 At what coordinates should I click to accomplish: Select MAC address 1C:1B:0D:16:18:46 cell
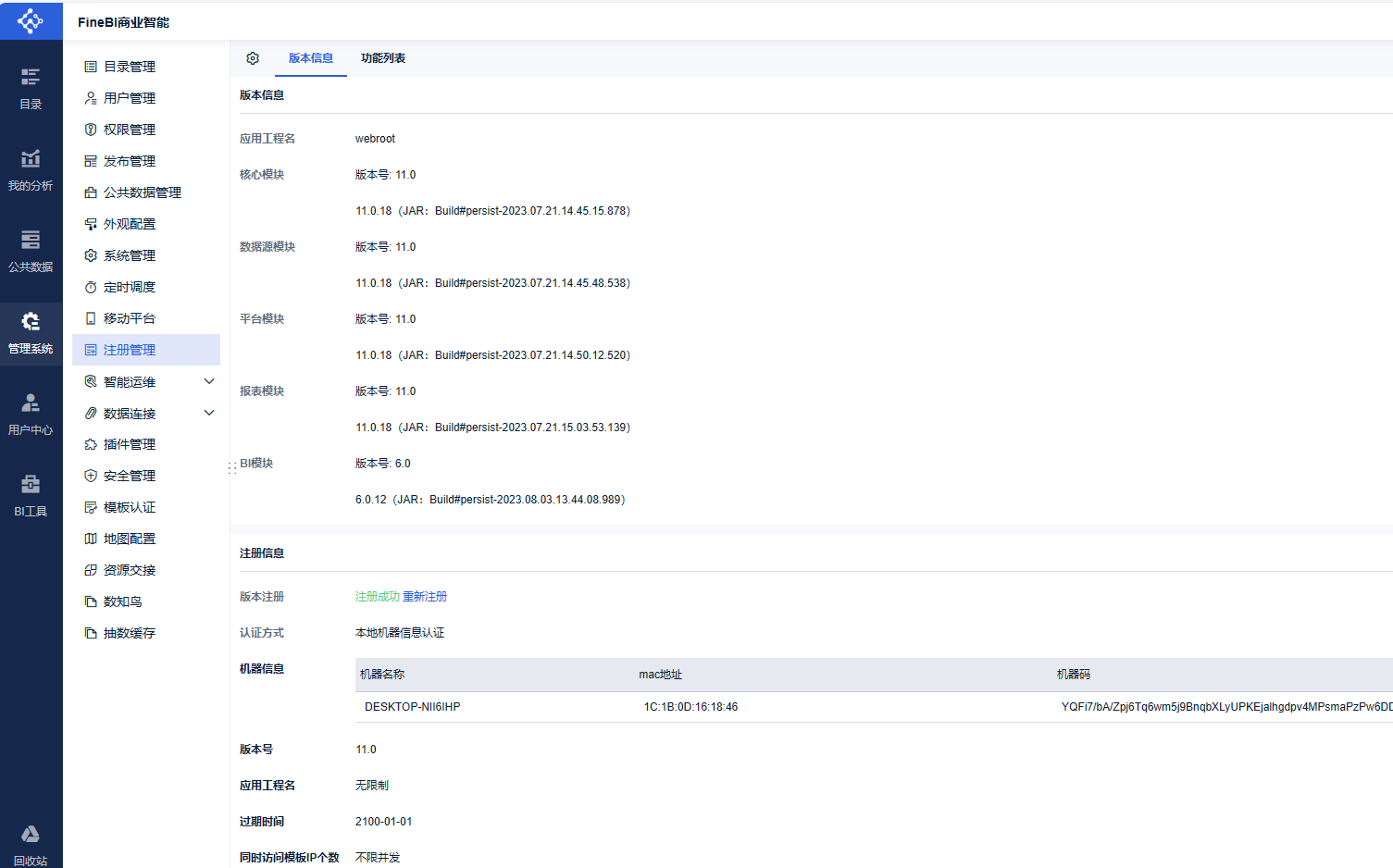690,707
